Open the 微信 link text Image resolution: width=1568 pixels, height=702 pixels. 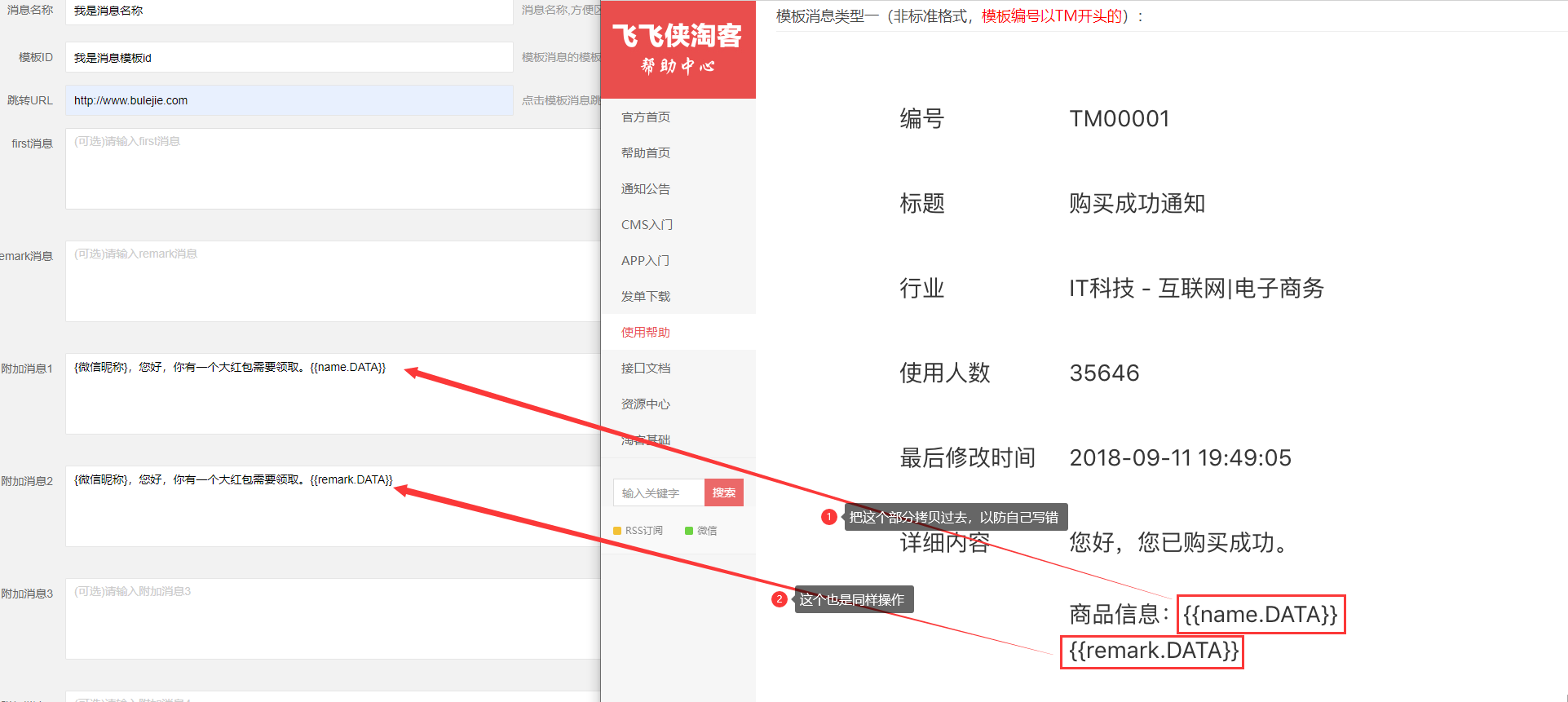point(707,531)
